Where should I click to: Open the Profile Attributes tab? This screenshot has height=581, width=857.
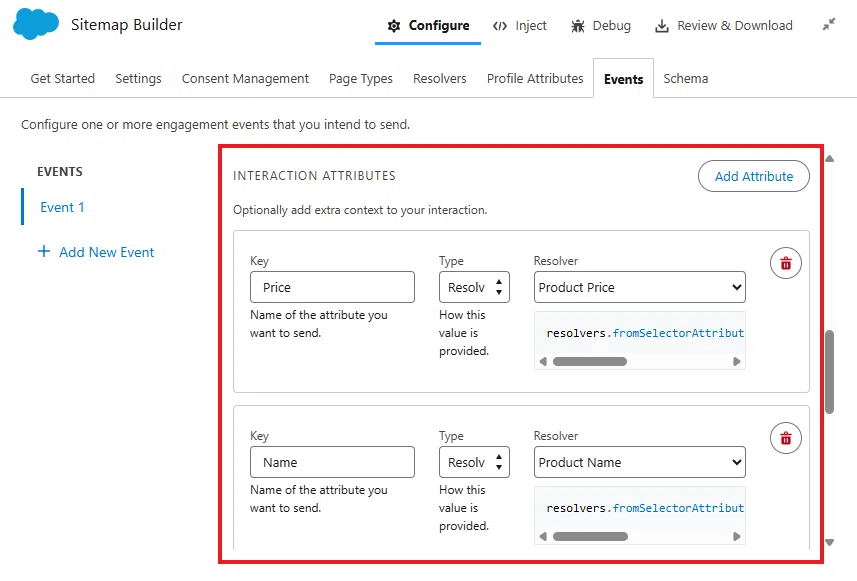[535, 79]
